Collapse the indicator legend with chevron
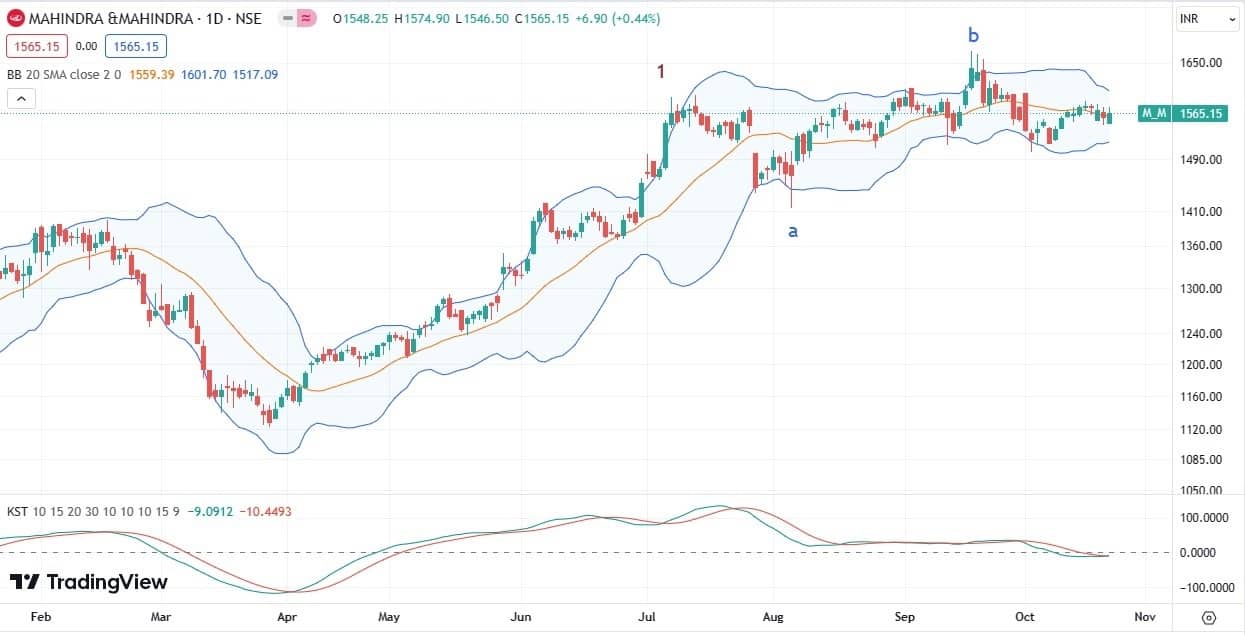The height and width of the screenshot is (635, 1245). tap(21, 98)
